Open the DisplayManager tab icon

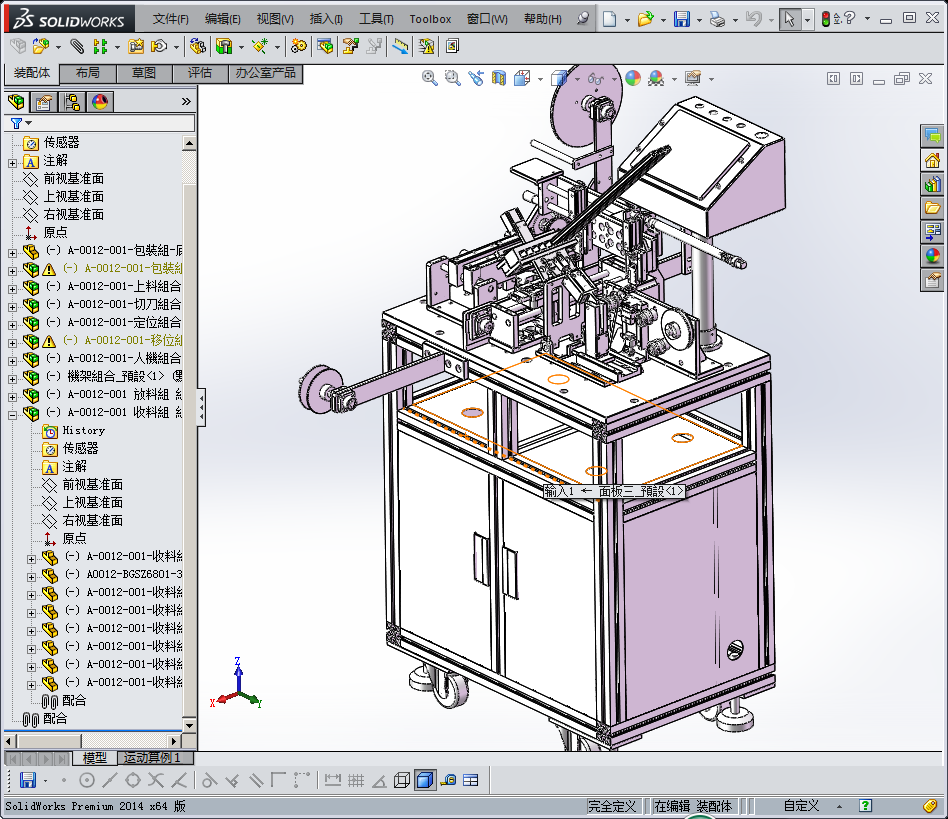(x=100, y=101)
